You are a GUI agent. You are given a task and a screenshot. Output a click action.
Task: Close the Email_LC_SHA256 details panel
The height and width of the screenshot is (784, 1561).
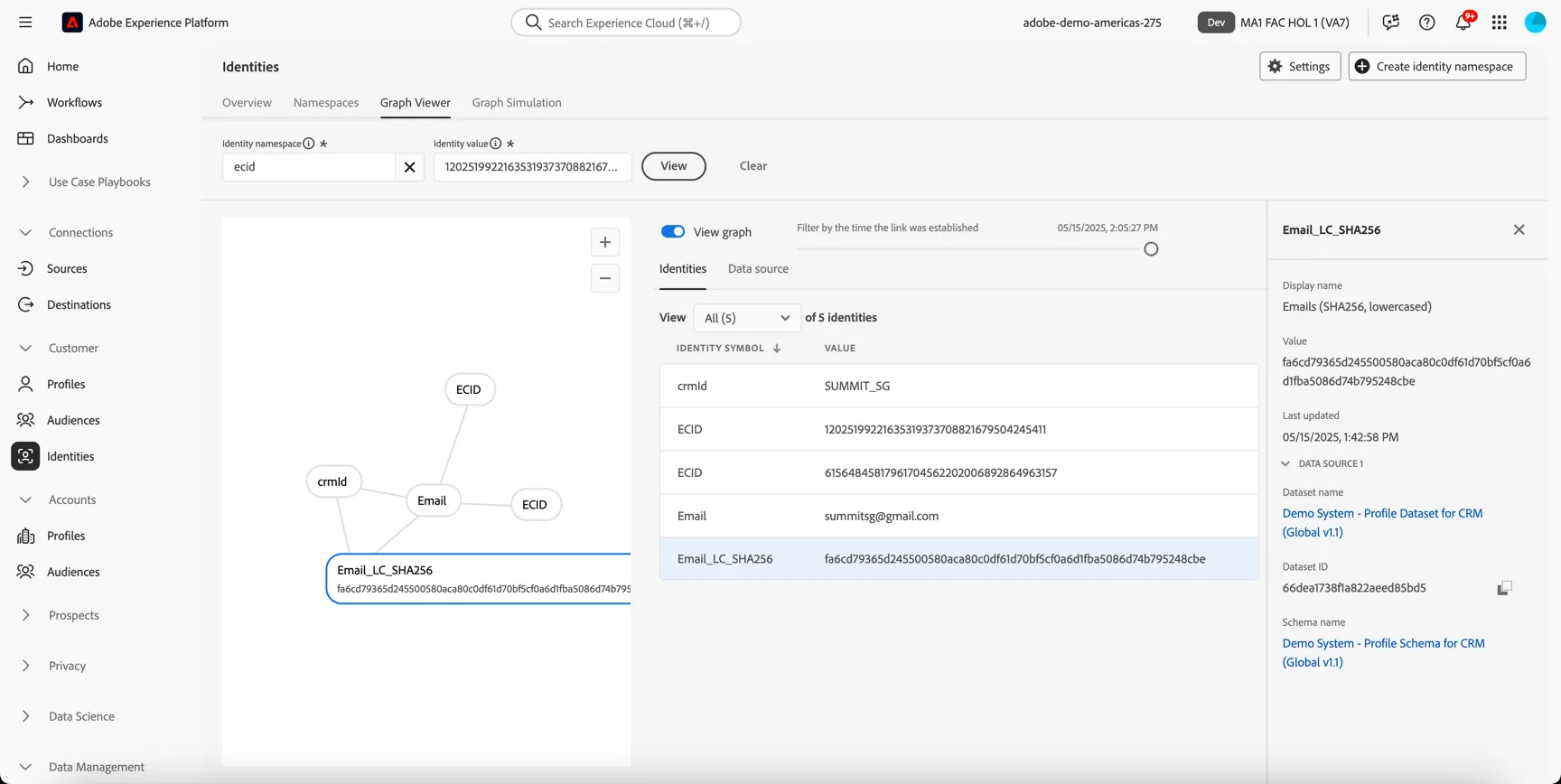(1519, 229)
